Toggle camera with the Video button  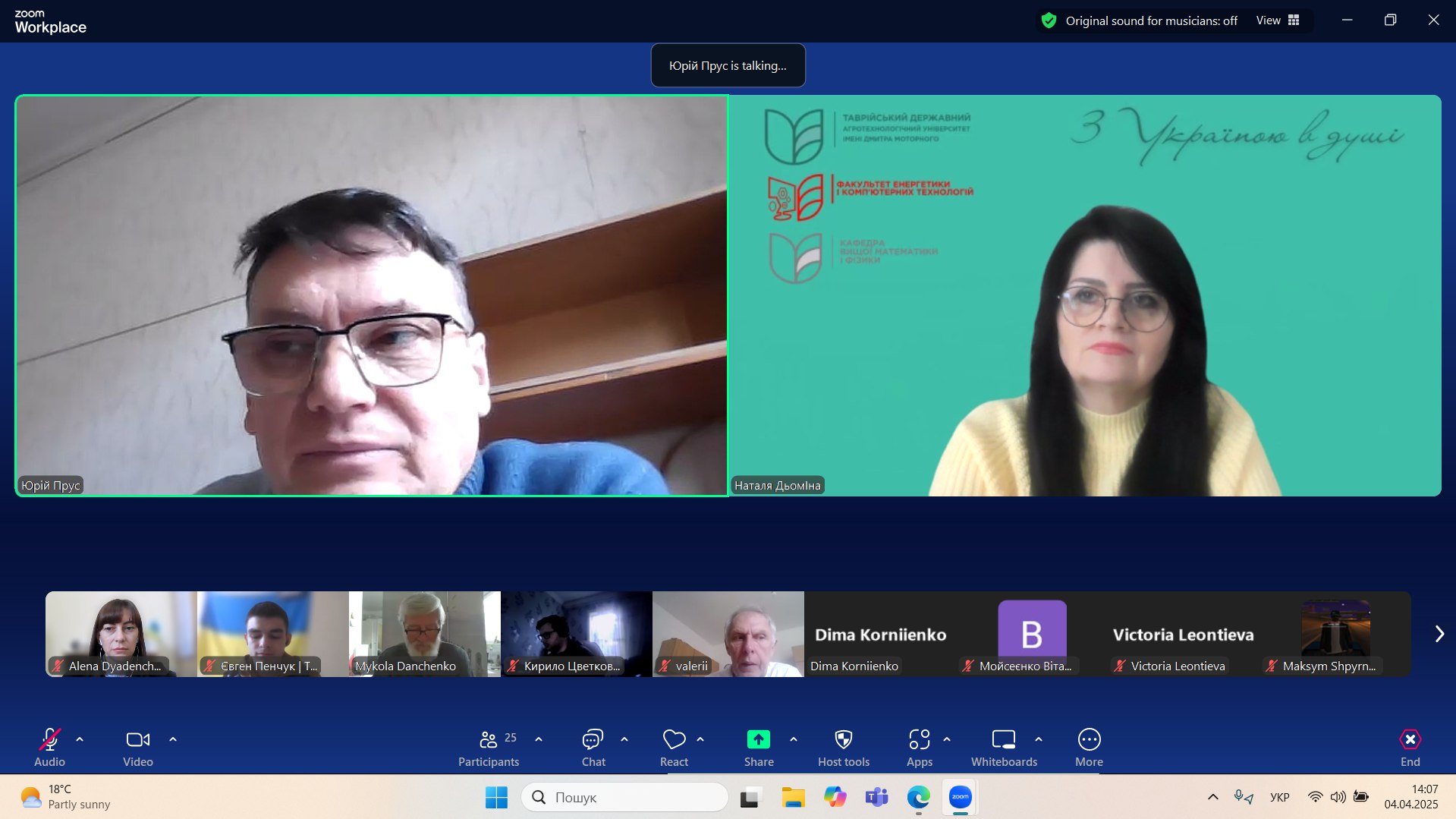point(138,748)
